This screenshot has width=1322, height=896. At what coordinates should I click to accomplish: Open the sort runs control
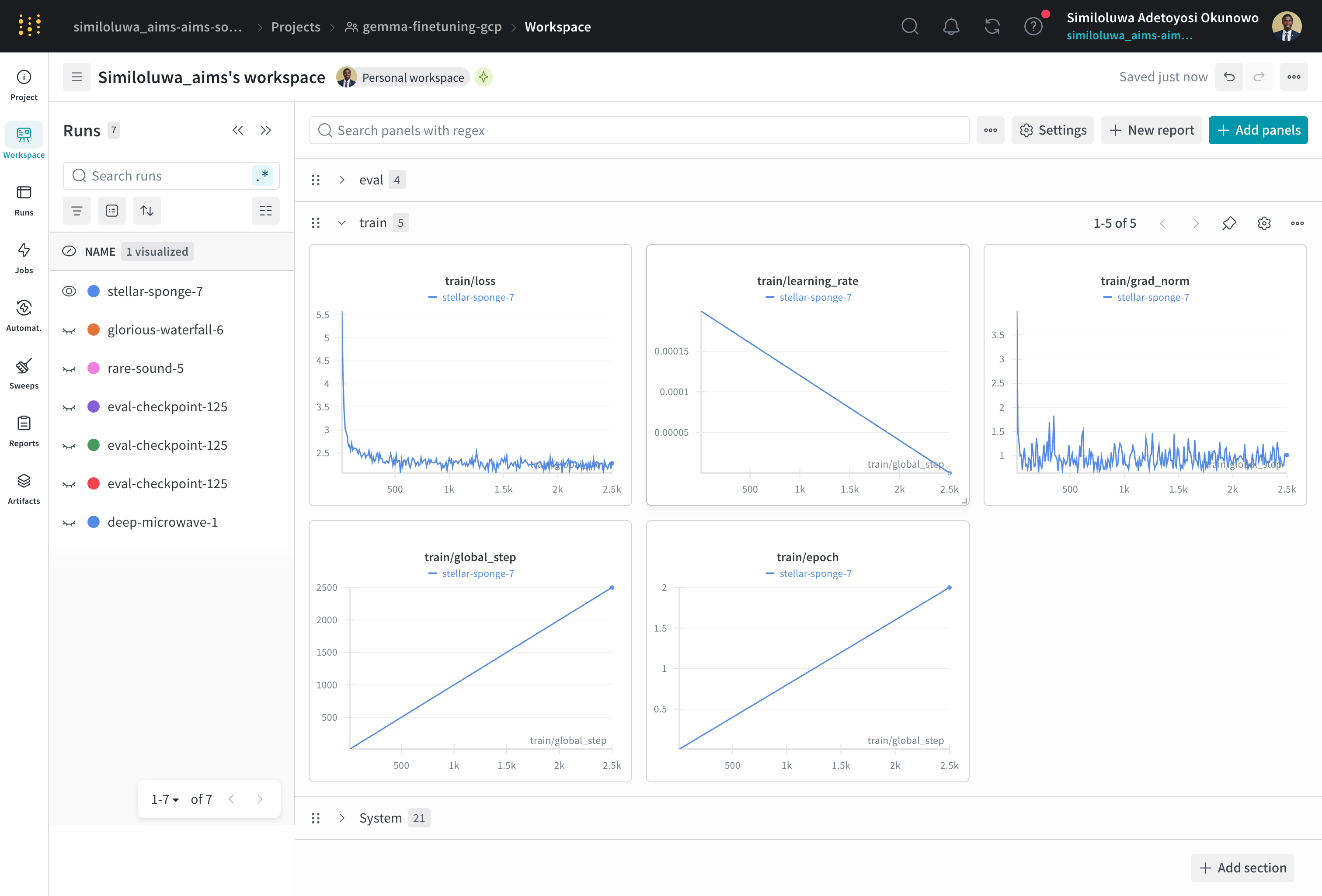point(147,211)
